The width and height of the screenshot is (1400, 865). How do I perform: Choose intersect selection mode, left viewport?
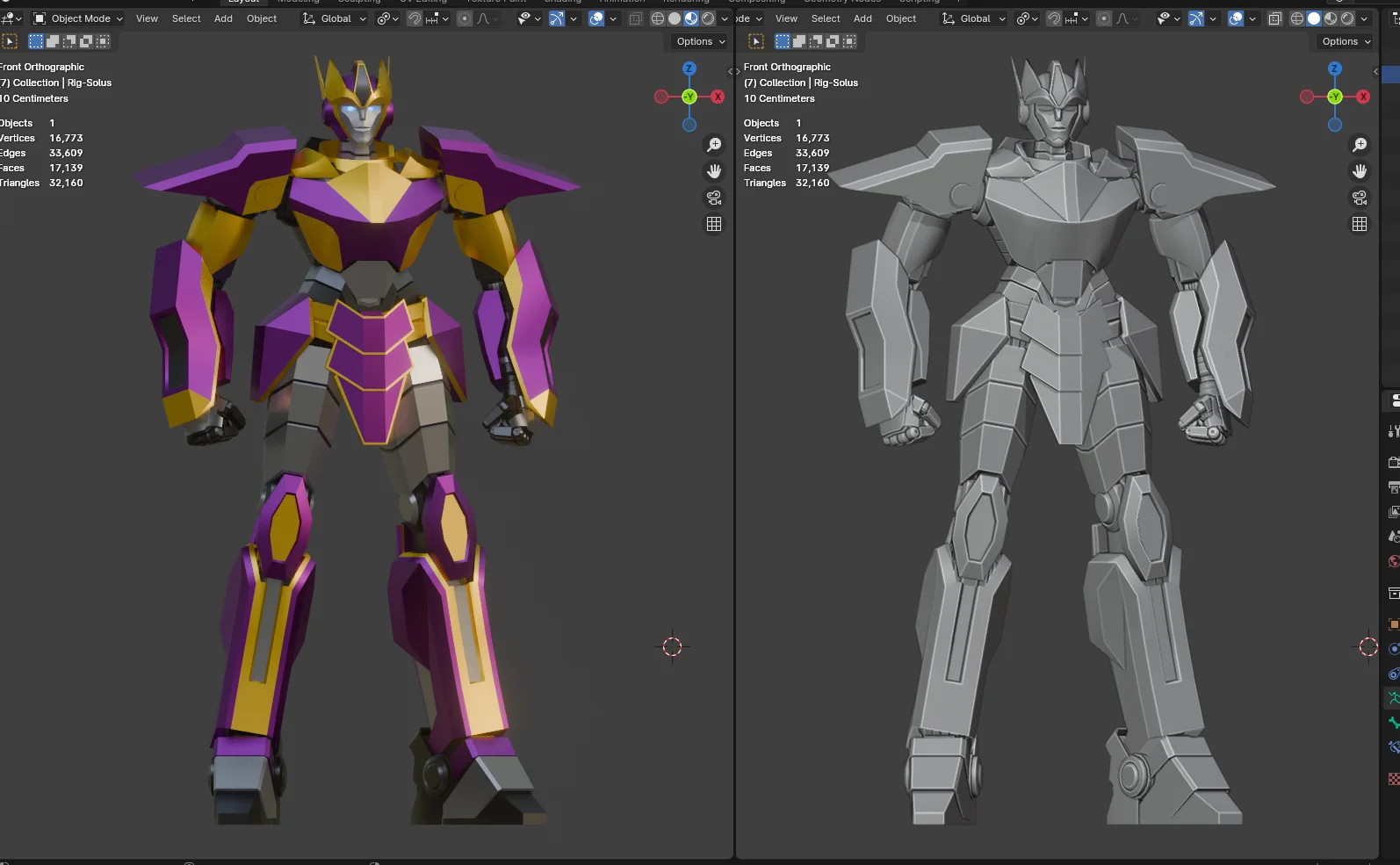pyautogui.click(x=103, y=41)
